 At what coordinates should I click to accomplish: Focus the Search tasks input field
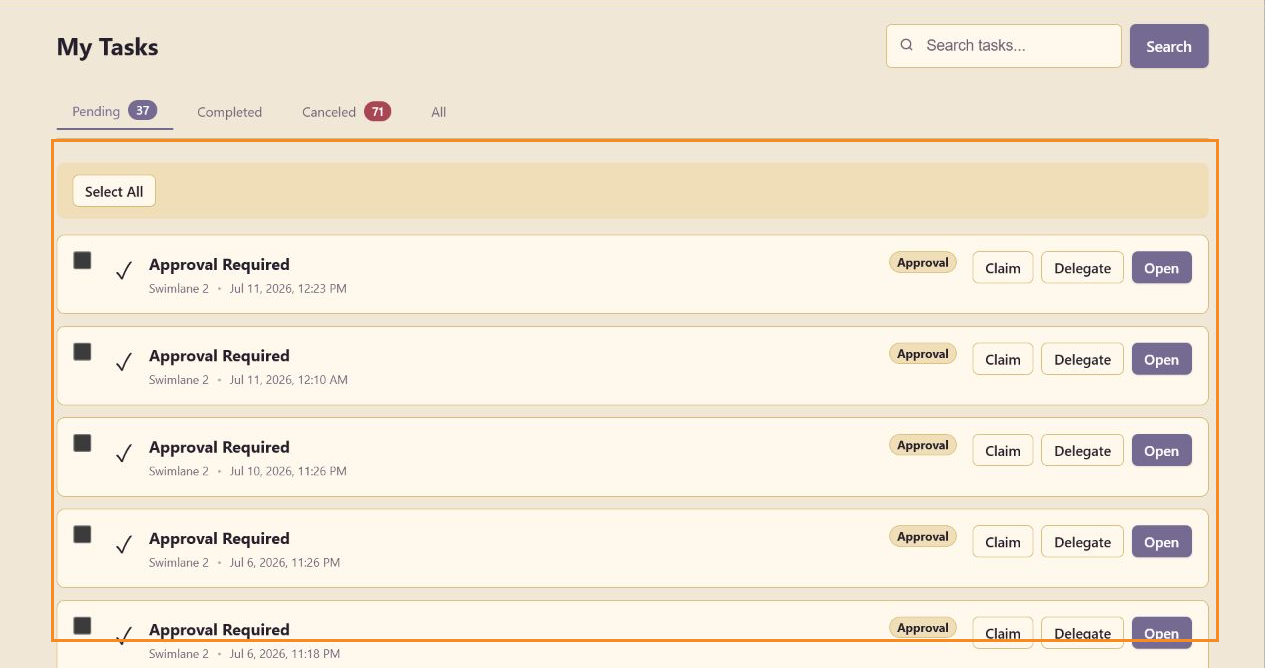pyautogui.click(x=1004, y=46)
